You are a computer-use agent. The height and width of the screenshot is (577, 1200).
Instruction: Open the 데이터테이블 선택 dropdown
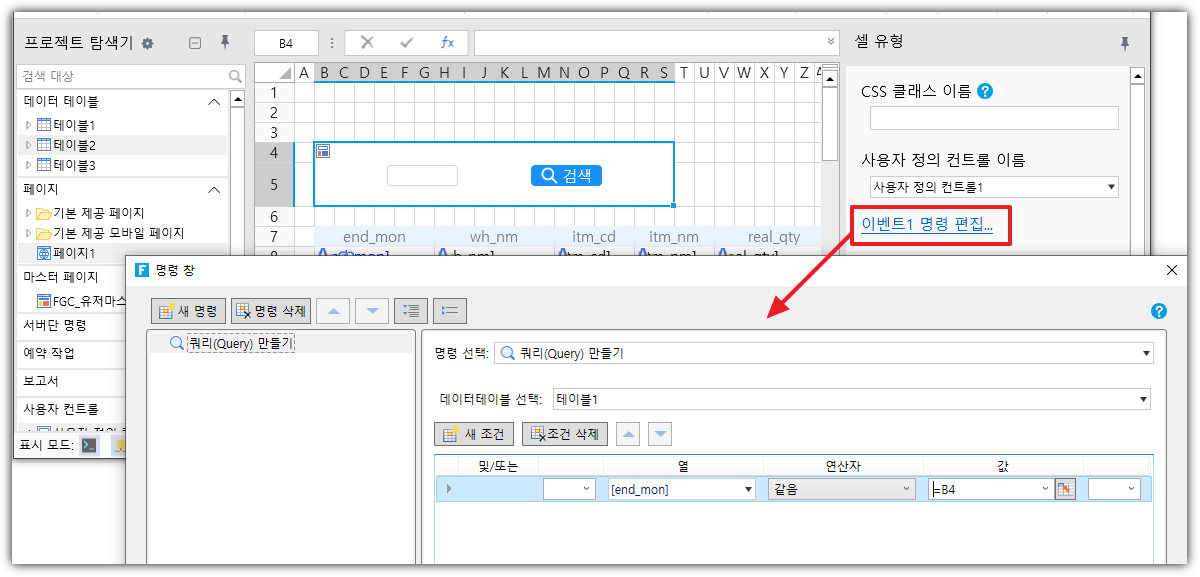[1143, 400]
